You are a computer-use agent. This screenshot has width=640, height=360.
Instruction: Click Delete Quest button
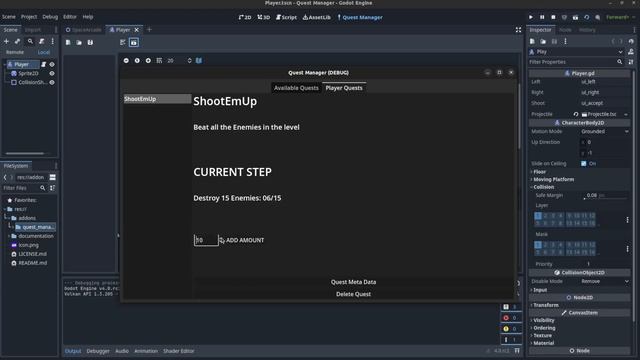(x=353, y=294)
